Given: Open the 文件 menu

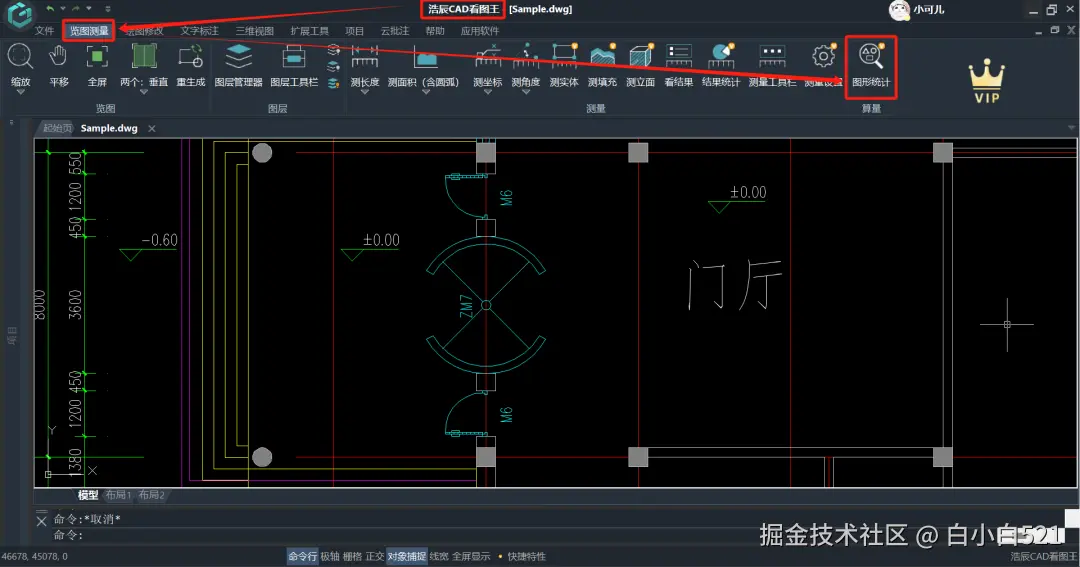Looking at the screenshot, I should pyautogui.click(x=44, y=31).
